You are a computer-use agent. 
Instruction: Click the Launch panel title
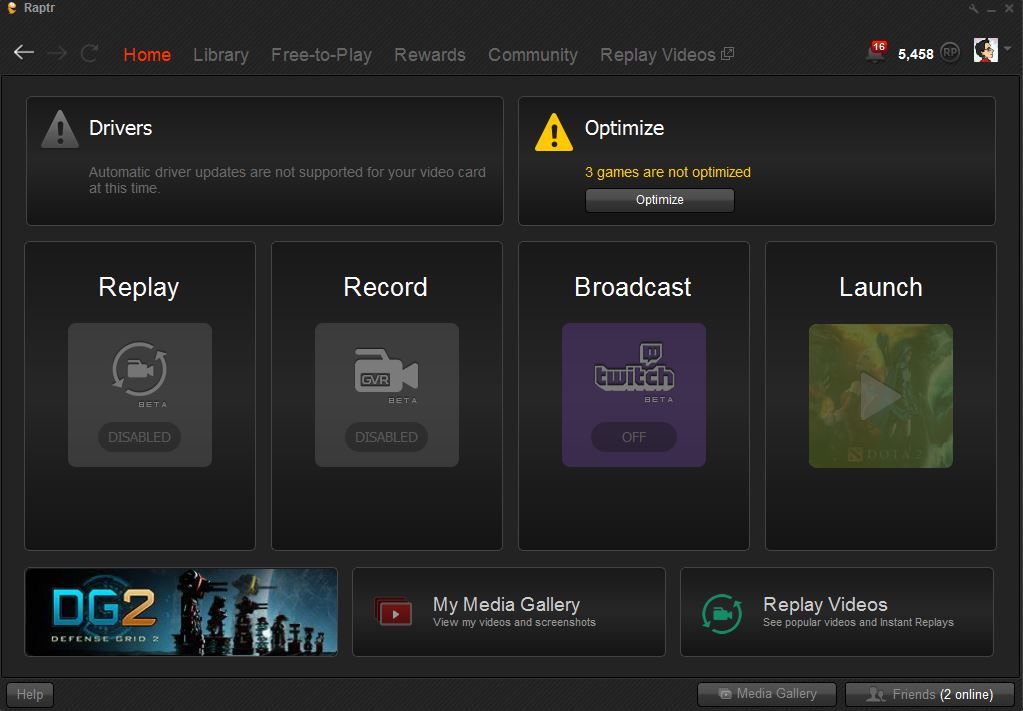pyautogui.click(x=881, y=287)
